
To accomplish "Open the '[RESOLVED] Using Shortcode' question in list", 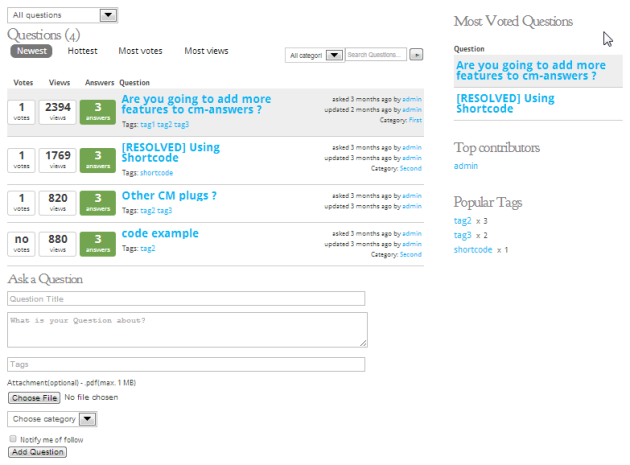I will (170, 152).
